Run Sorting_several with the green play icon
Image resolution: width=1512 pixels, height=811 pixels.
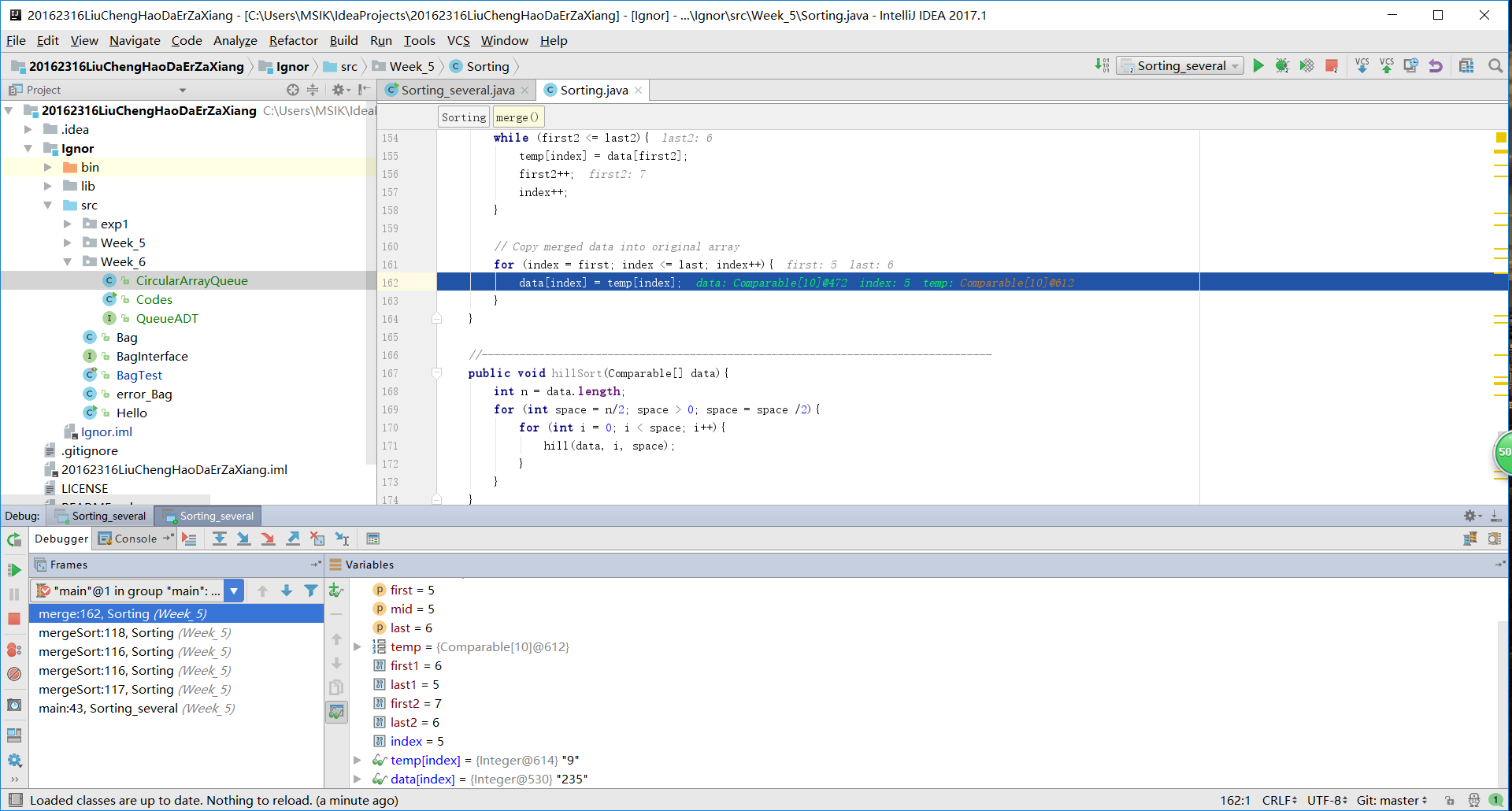click(x=1258, y=65)
